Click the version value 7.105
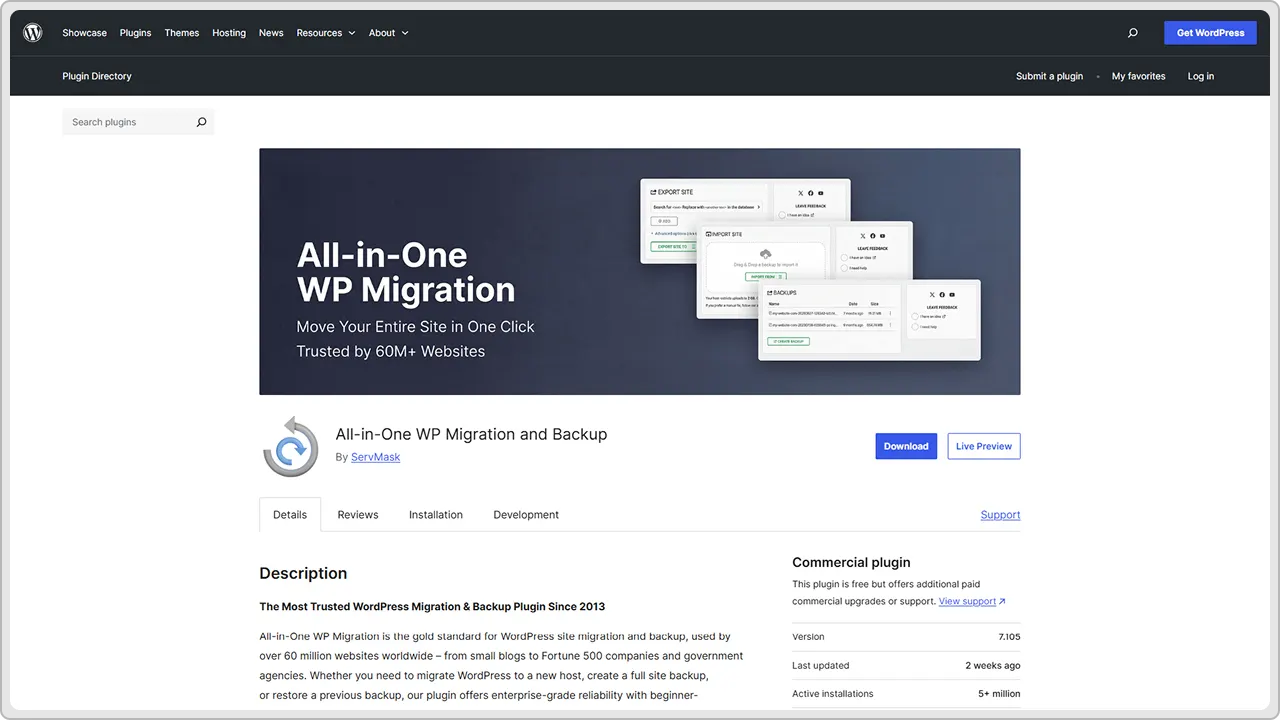 coord(1009,637)
